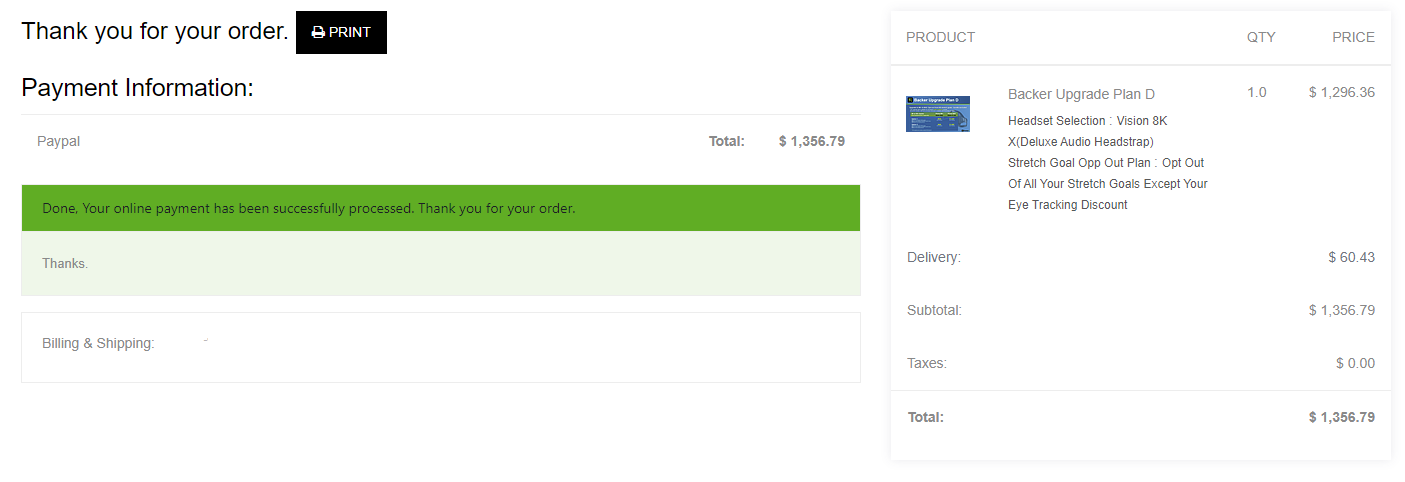The height and width of the screenshot is (482, 1405).
Task: Click the printer icon in PRINT button
Action: [x=318, y=32]
